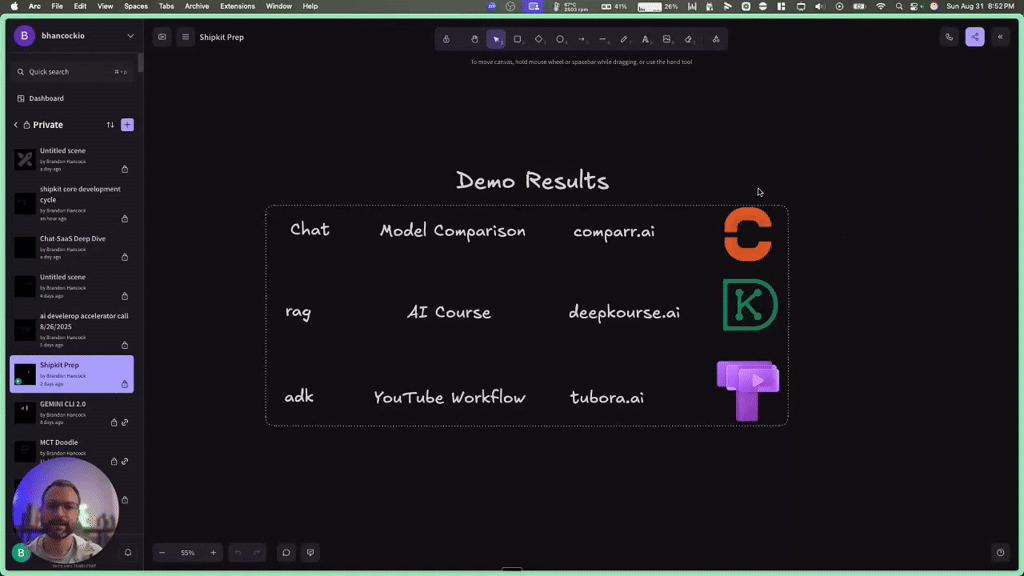This screenshot has width=1024, height=576.
Task: Select the Pencil freedraw tool
Action: coord(624,39)
